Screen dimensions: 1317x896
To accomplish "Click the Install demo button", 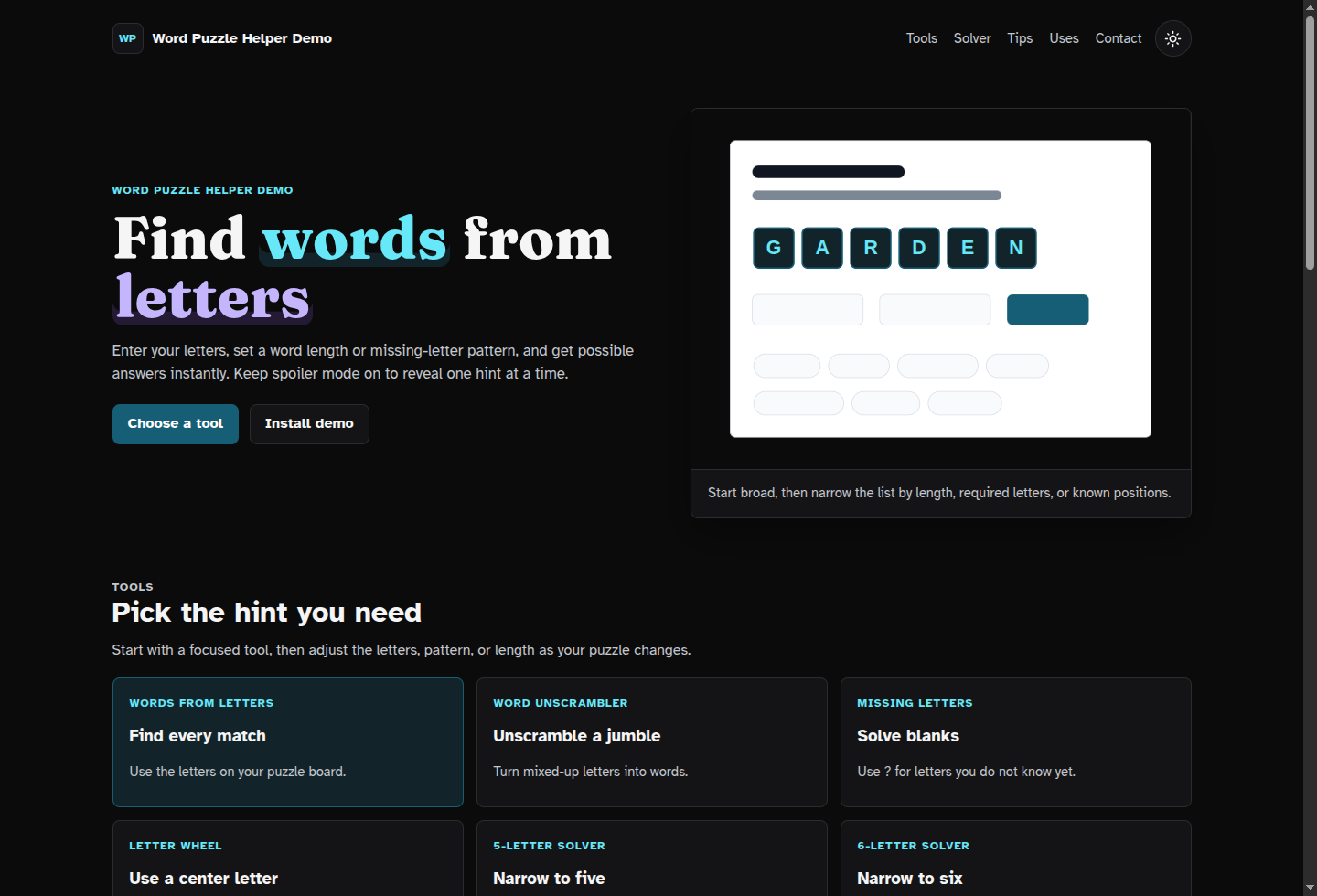I will click(x=309, y=424).
